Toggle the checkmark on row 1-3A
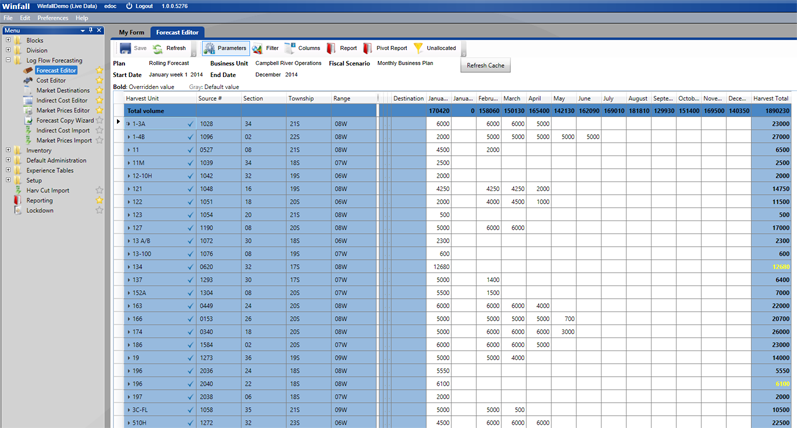This screenshot has width=797, height=428. [x=191, y=124]
